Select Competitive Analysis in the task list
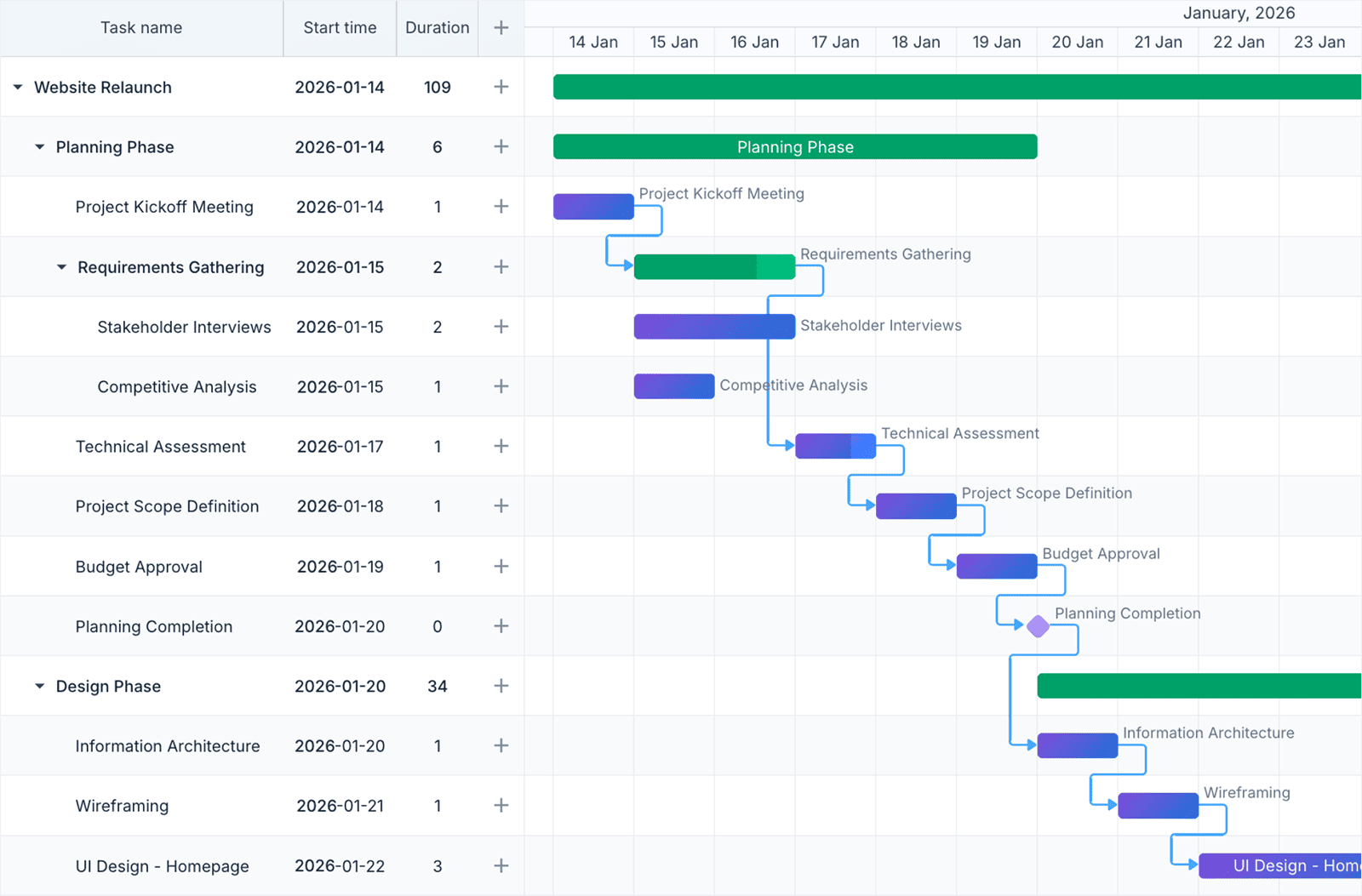 pyautogui.click(x=177, y=386)
